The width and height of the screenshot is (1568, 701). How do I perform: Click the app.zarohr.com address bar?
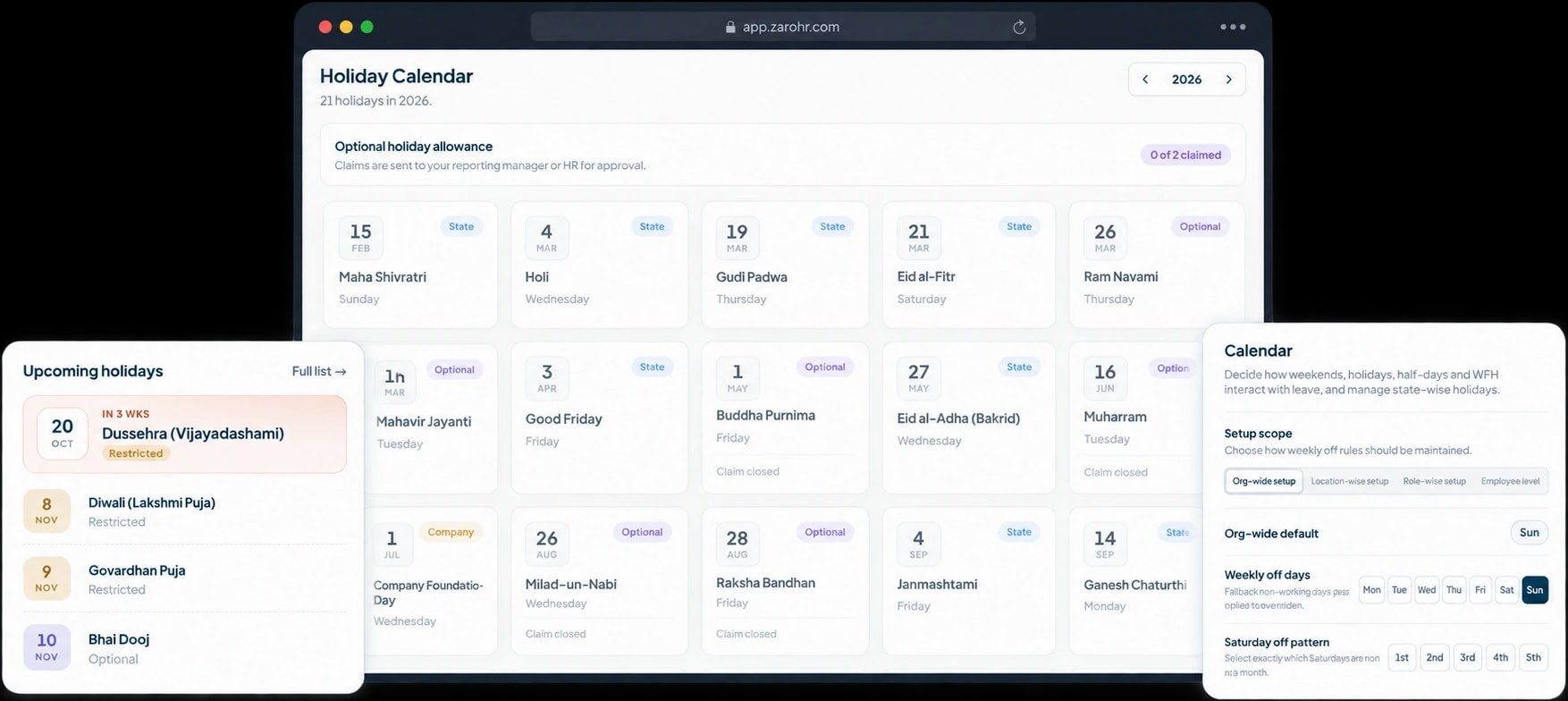[x=783, y=27]
